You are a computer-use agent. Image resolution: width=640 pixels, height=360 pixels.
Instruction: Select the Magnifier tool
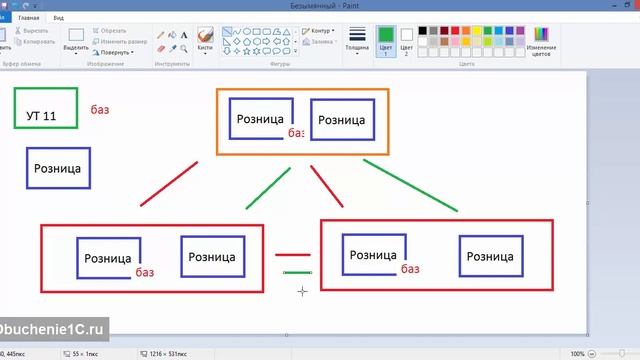tap(184, 49)
